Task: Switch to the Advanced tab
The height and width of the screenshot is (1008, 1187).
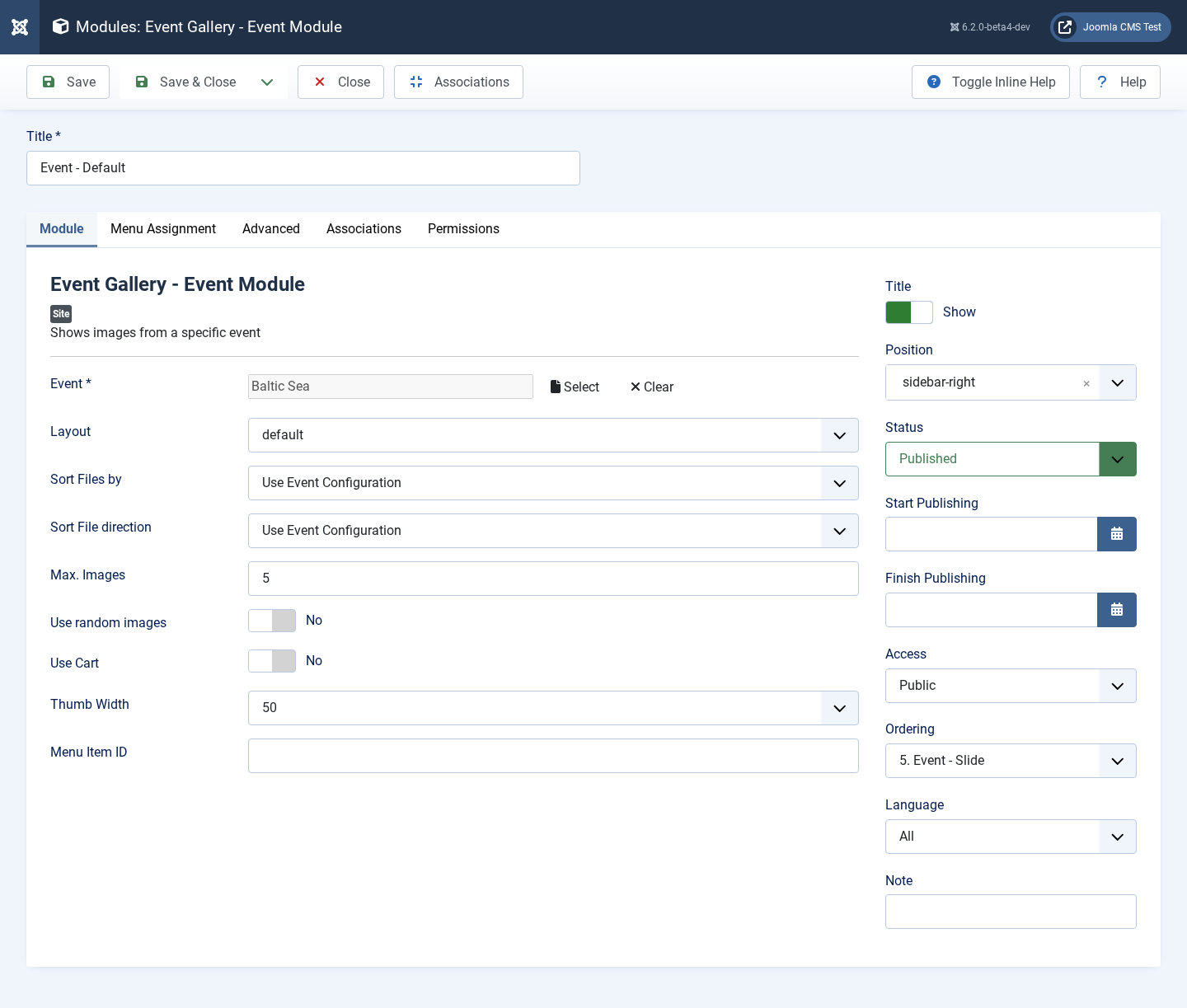Action: [x=271, y=229]
